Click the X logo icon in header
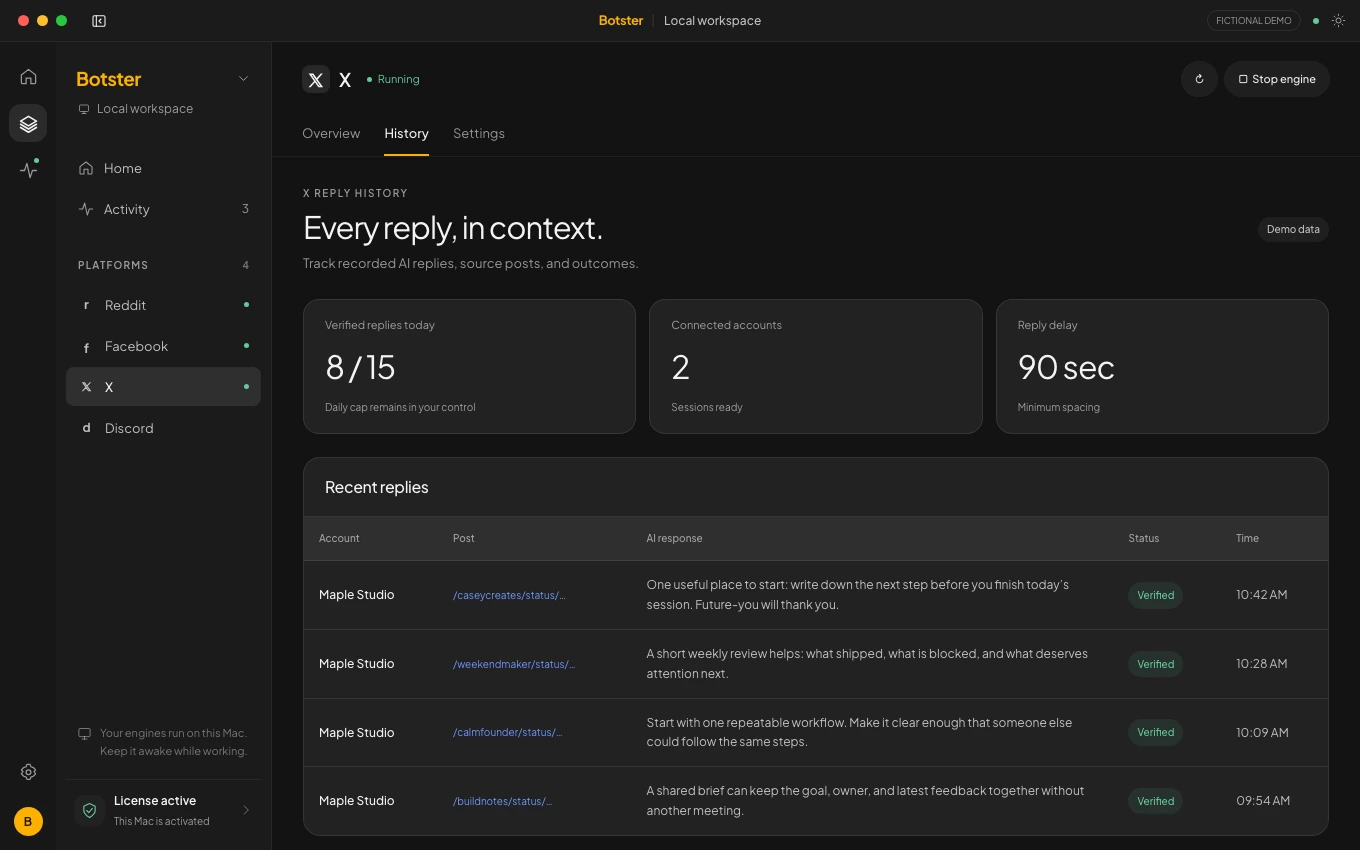This screenshot has height=850, width=1360. 316,80
